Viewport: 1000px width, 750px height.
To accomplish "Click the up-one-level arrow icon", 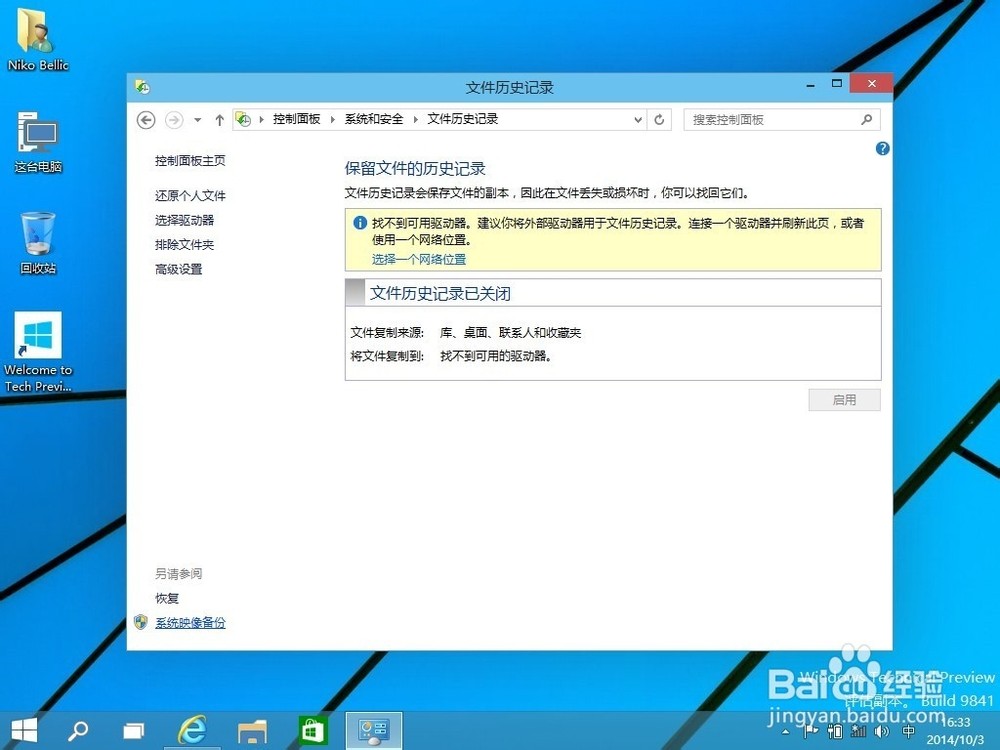I will coord(220,120).
